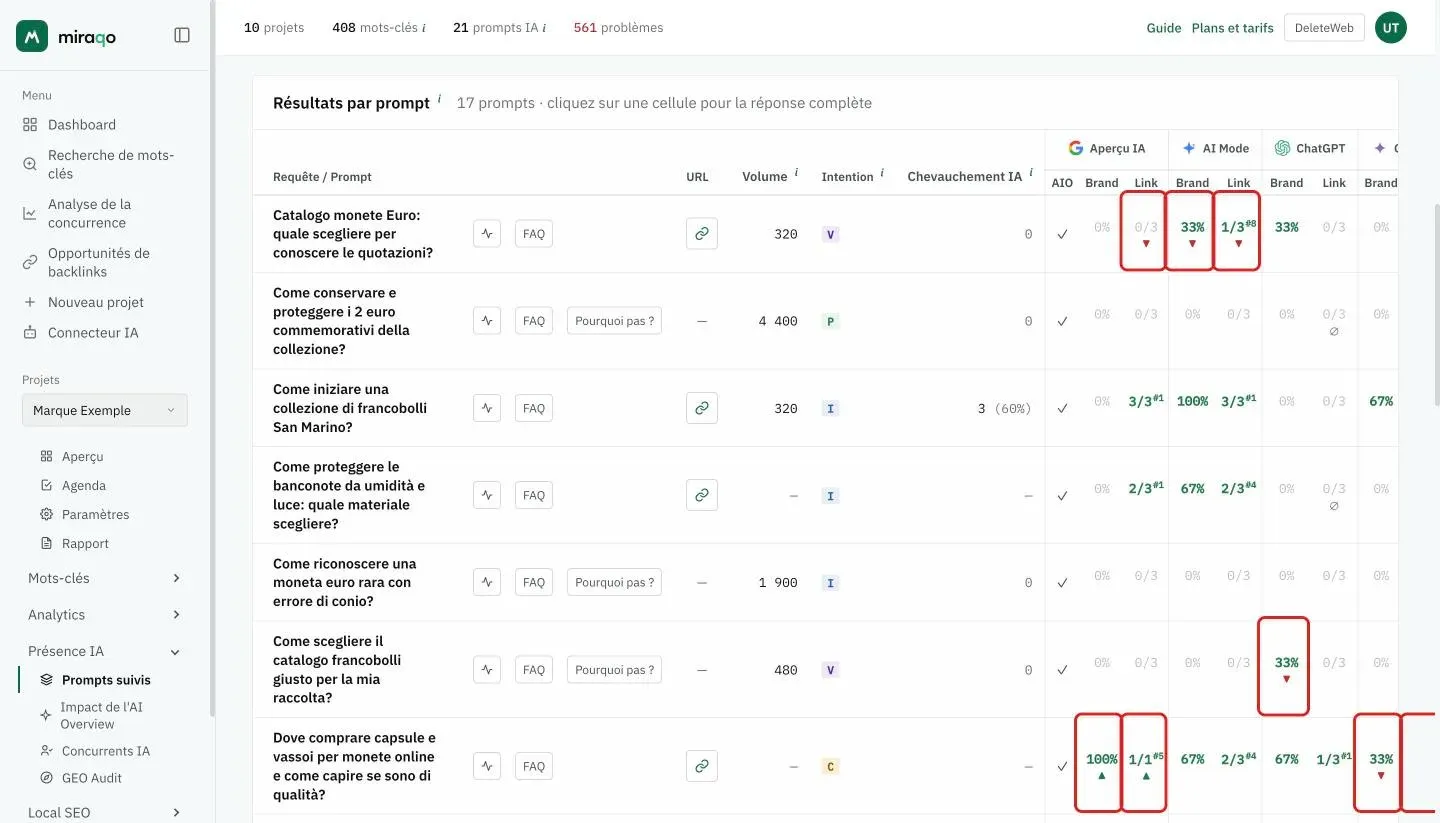Click FAQ button for Catalogo monete Euro prompt
The height and width of the screenshot is (823, 1440).
(534, 234)
